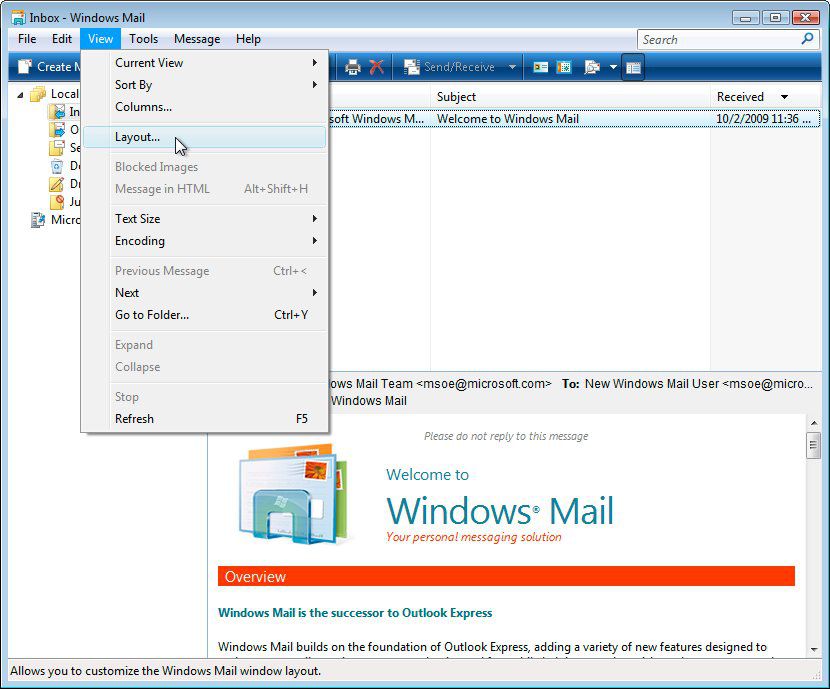Viewport: 830px width, 689px height.
Task: Click the 'Windows Mail is the successor' heading
Action: pyautogui.click(x=355, y=613)
